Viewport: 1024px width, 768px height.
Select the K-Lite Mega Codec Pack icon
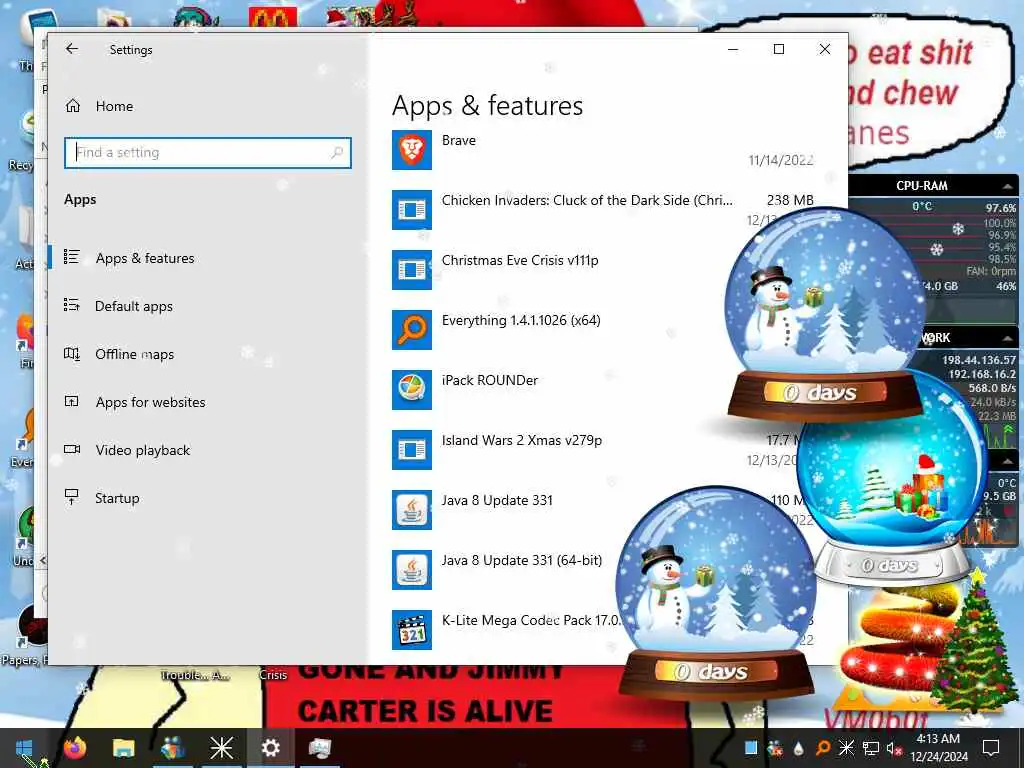coord(411,630)
